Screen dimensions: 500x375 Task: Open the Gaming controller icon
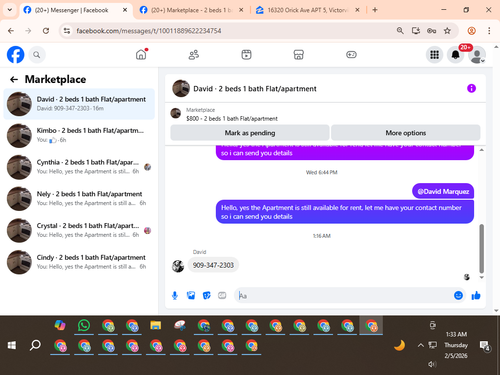click(351, 55)
